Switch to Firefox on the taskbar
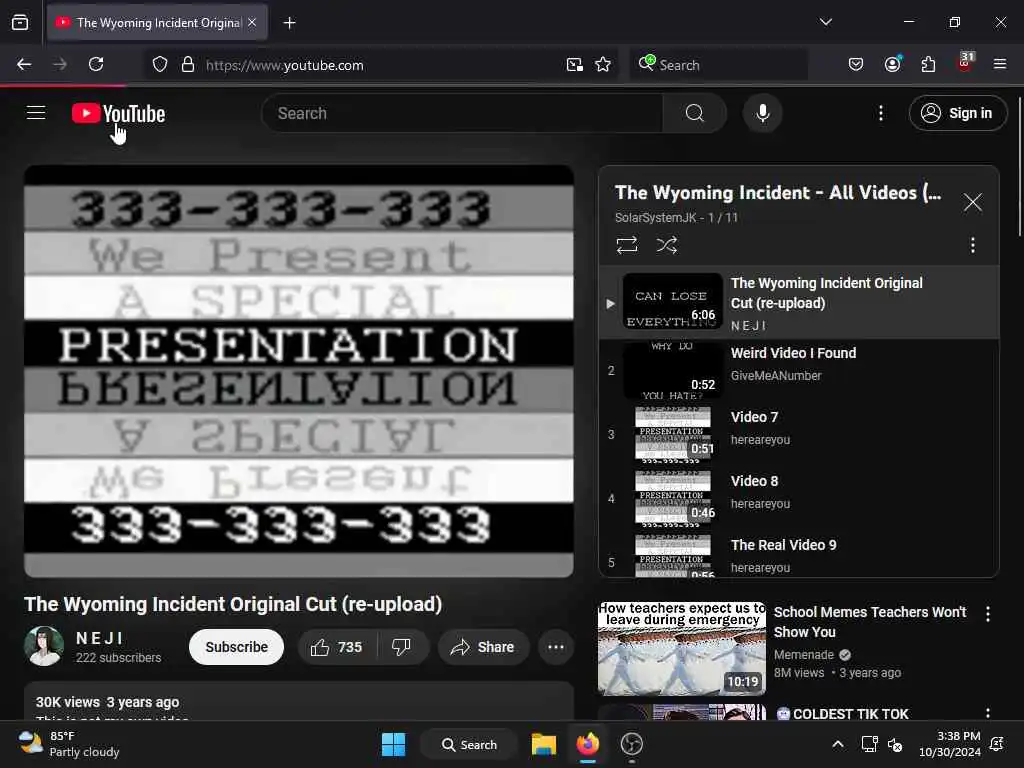The image size is (1024, 768). pos(588,744)
